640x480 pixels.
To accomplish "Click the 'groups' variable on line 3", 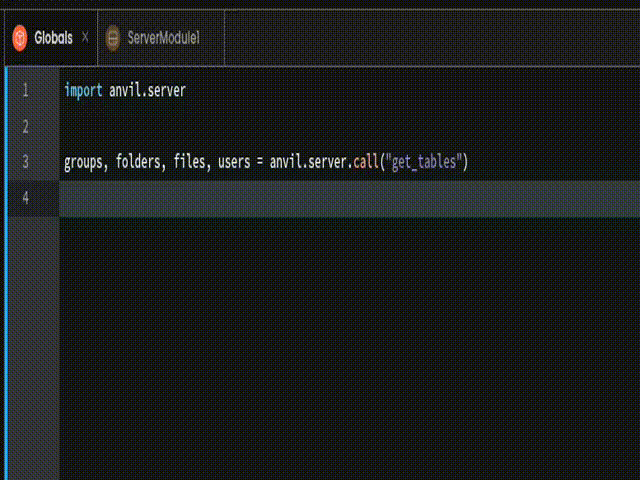I will pos(83,162).
